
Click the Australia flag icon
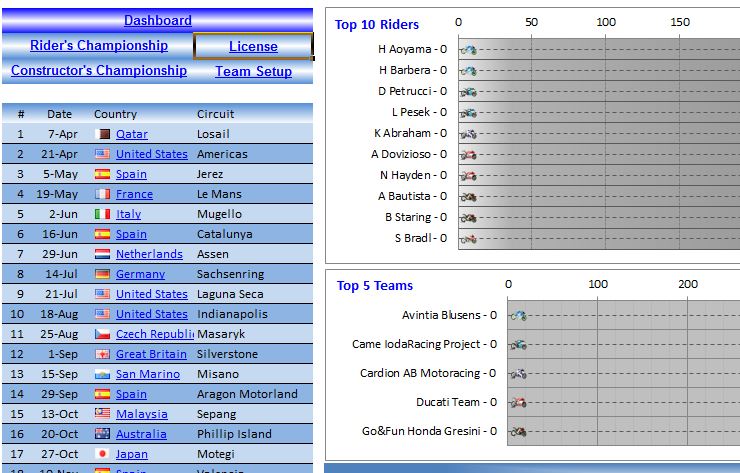tap(102, 434)
